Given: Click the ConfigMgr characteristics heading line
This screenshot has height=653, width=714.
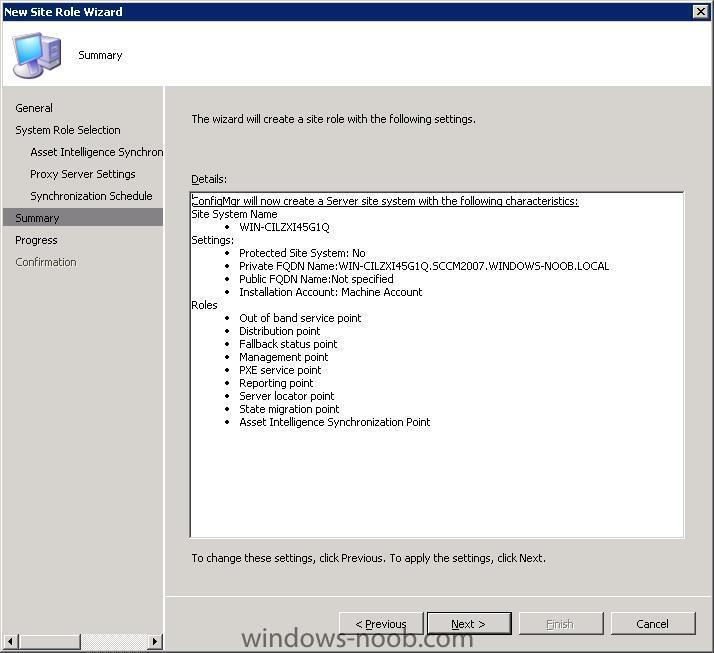Looking at the screenshot, I should tap(385, 201).
